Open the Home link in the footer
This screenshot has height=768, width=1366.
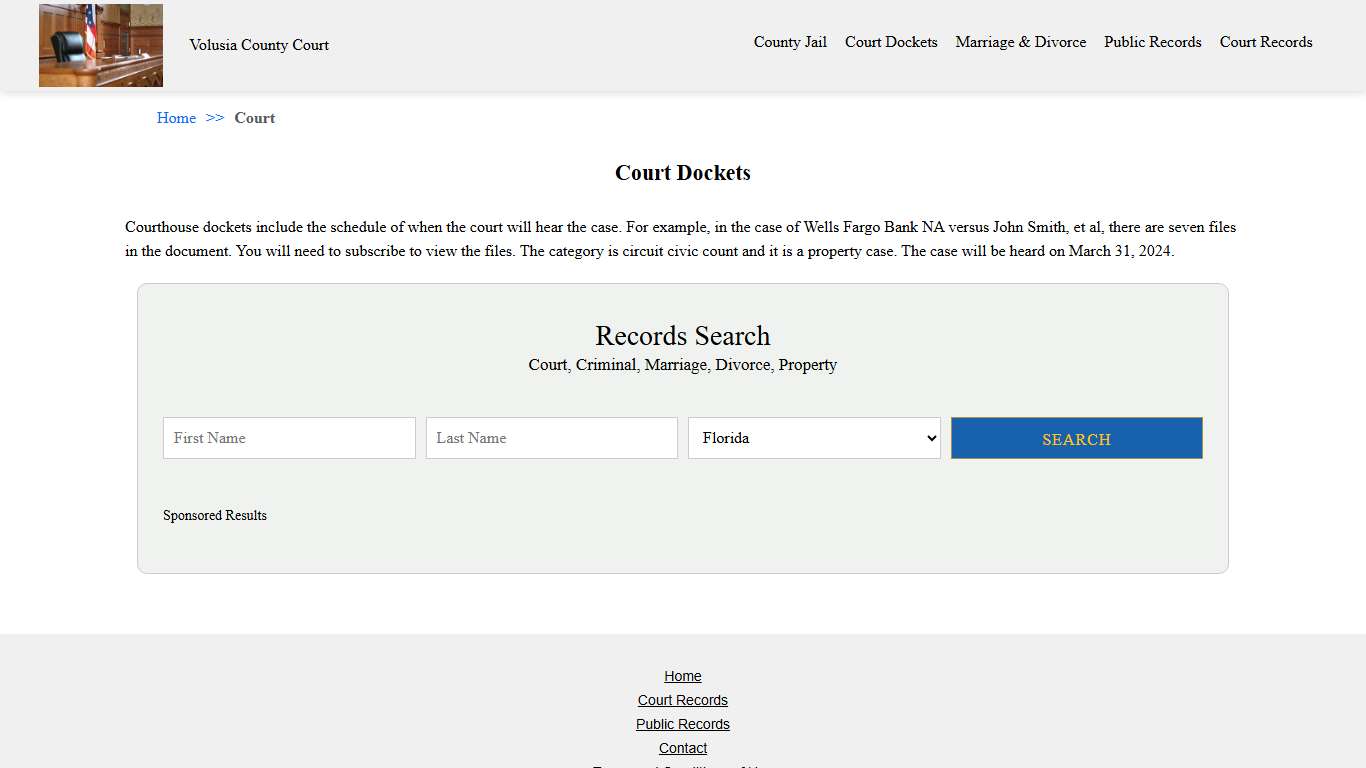[683, 676]
